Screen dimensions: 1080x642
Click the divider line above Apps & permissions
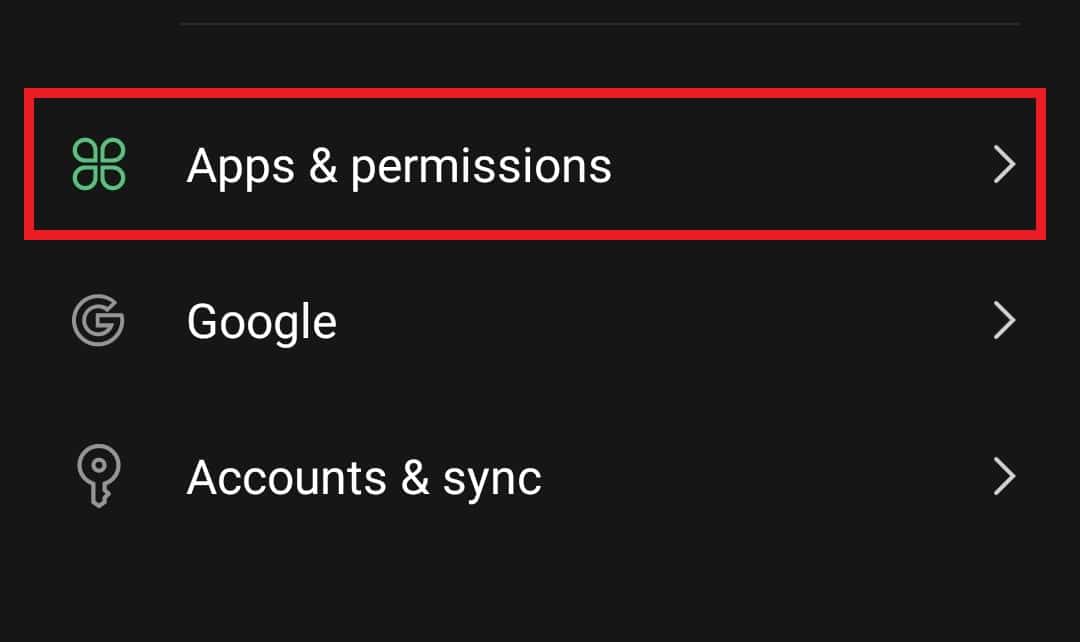click(600, 23)
